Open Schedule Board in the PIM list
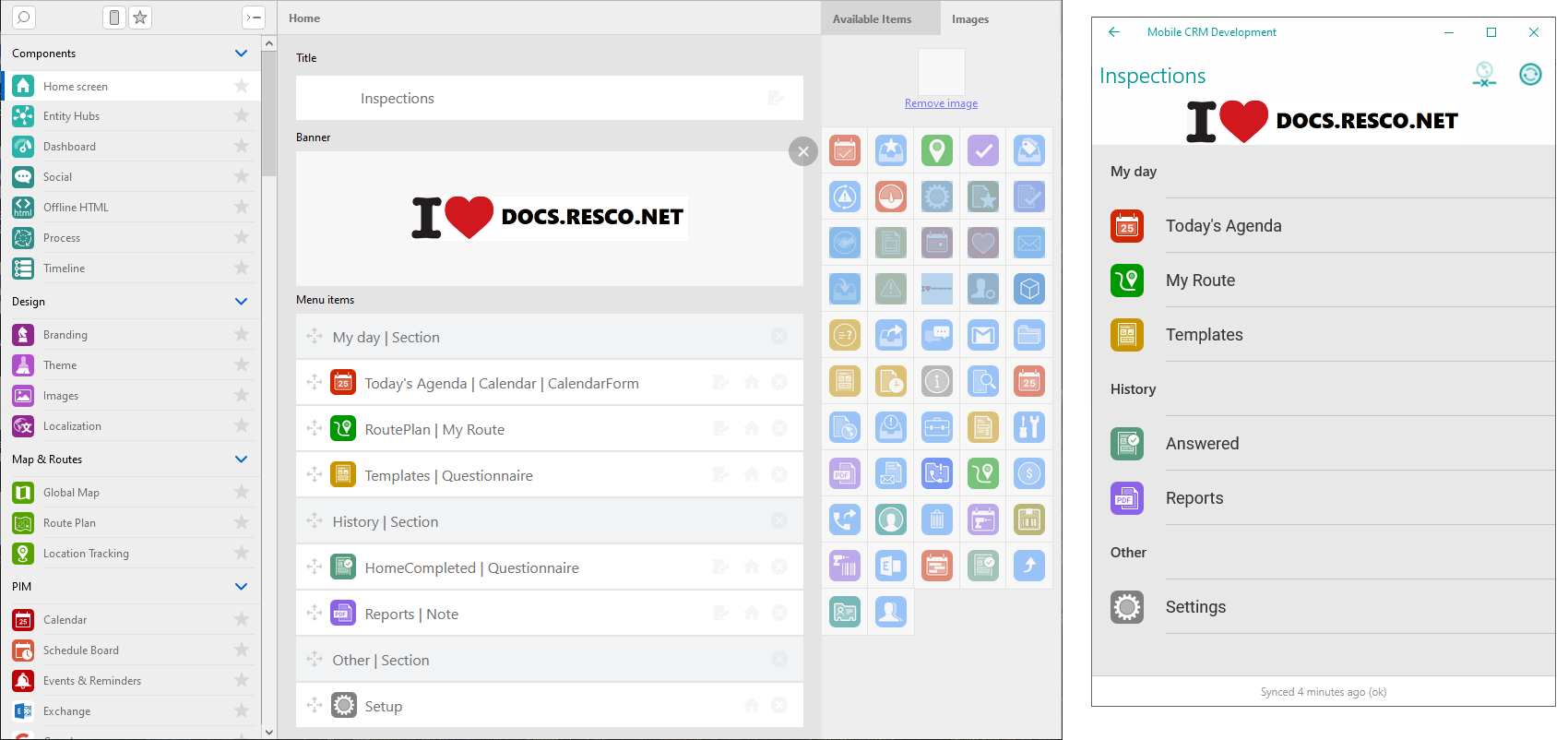 point(80,650)
